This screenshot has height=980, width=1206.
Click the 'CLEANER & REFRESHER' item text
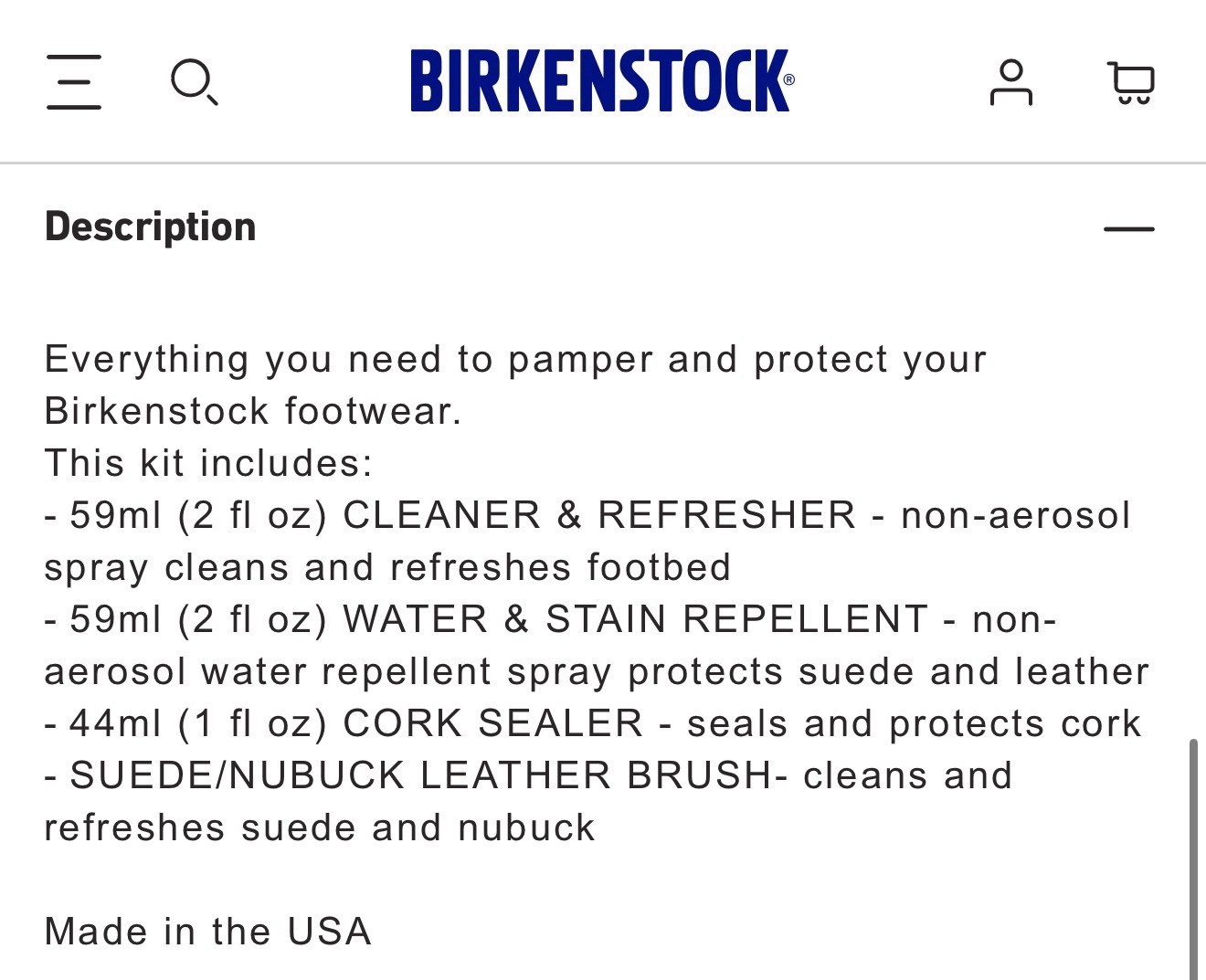point(599,515)
